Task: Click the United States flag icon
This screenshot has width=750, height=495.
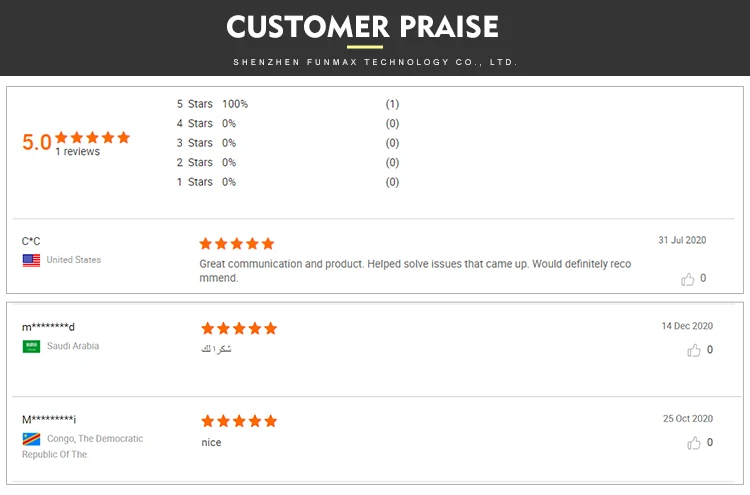Action: point(32,260)
